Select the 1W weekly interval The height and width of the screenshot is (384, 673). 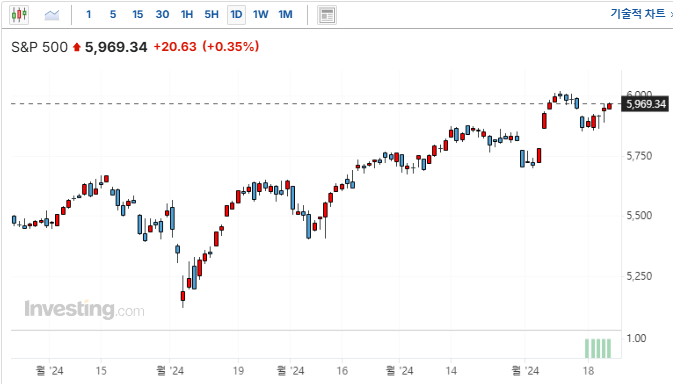(261, 15)
